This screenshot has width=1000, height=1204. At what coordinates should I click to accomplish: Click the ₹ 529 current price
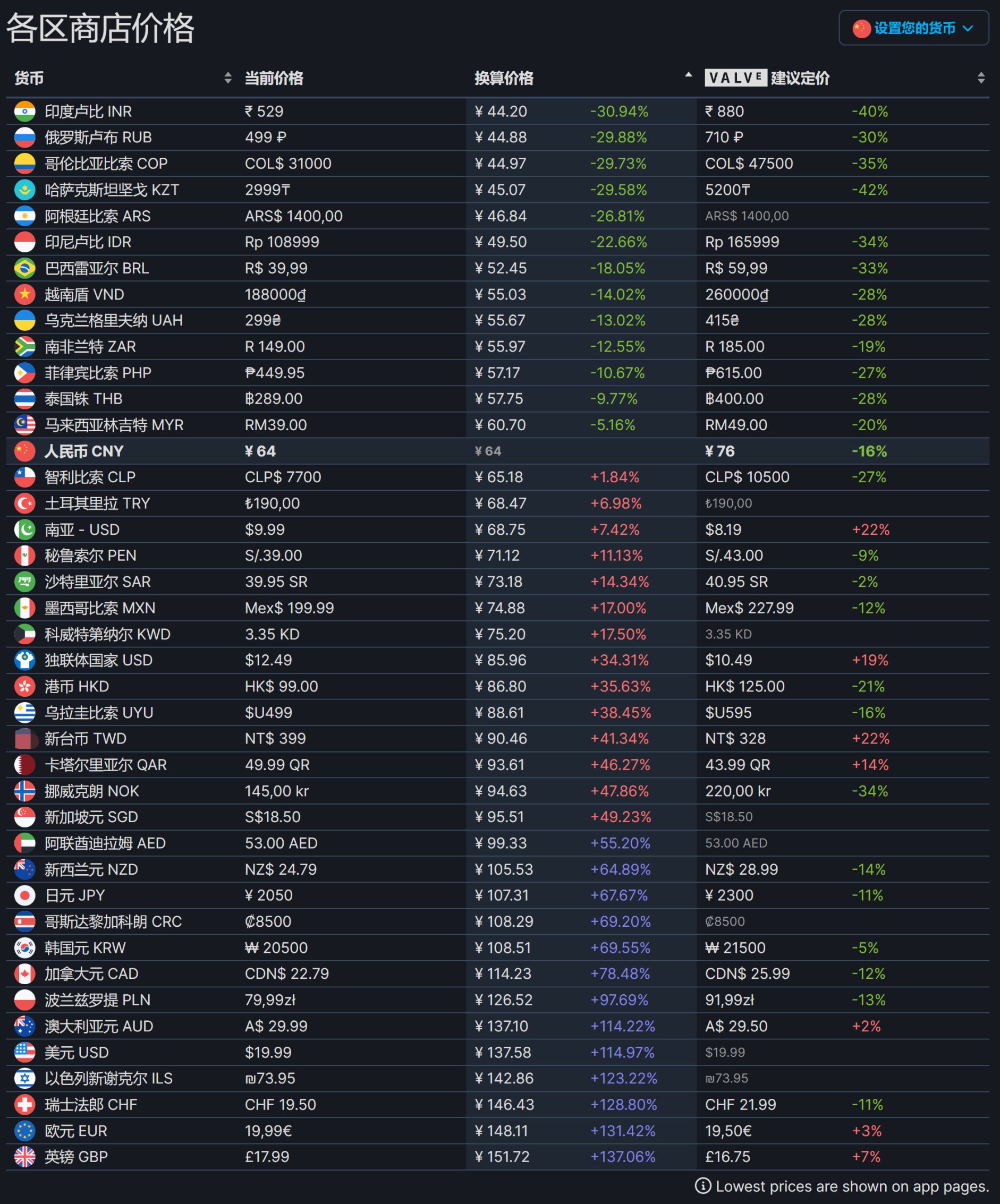point(264,111)
